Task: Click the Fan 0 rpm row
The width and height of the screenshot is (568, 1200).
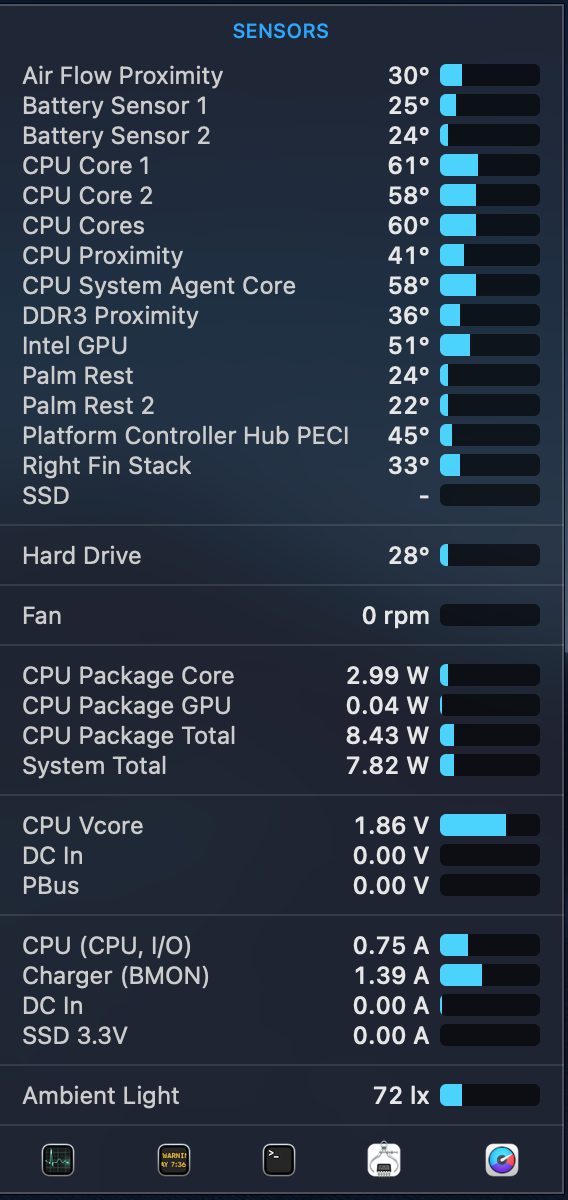Action: coord(281,615)
